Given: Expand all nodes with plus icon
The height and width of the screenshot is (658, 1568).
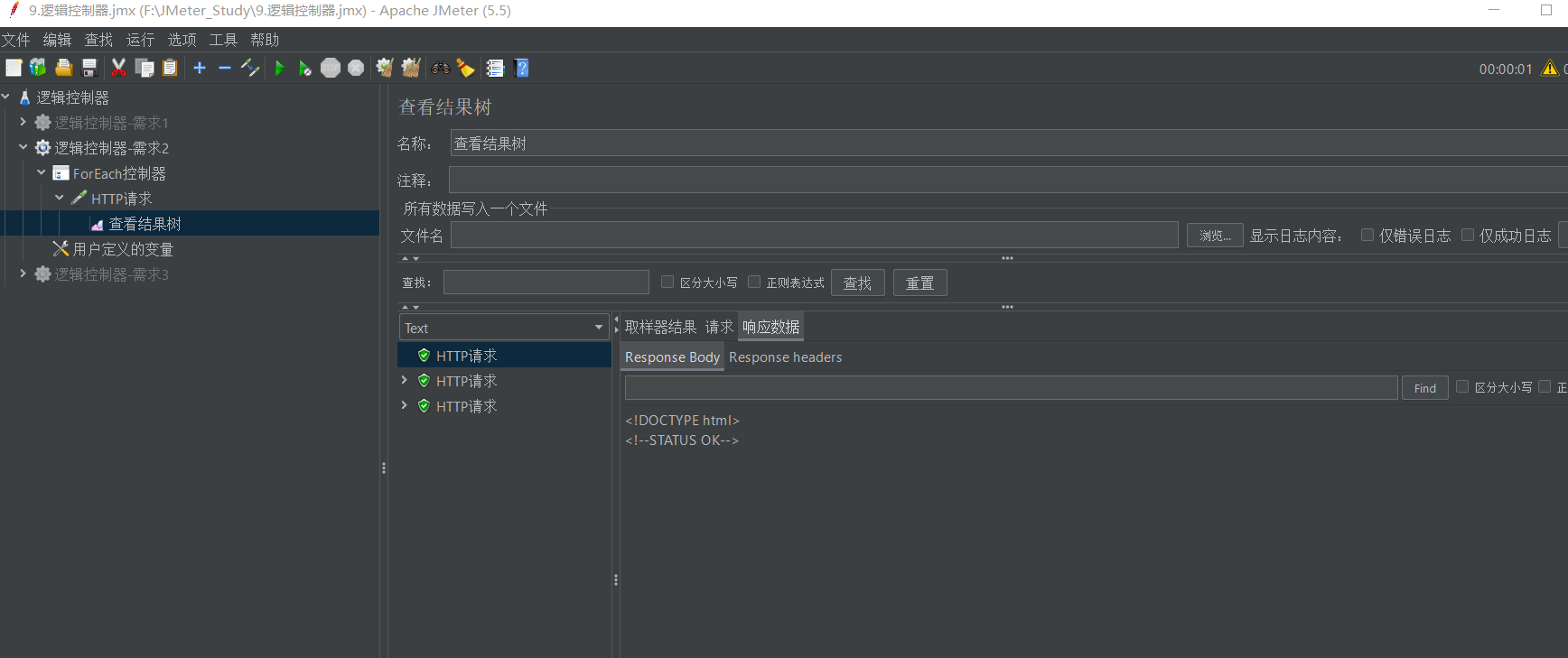Looking at the screenshot, I should click(200, 68).
